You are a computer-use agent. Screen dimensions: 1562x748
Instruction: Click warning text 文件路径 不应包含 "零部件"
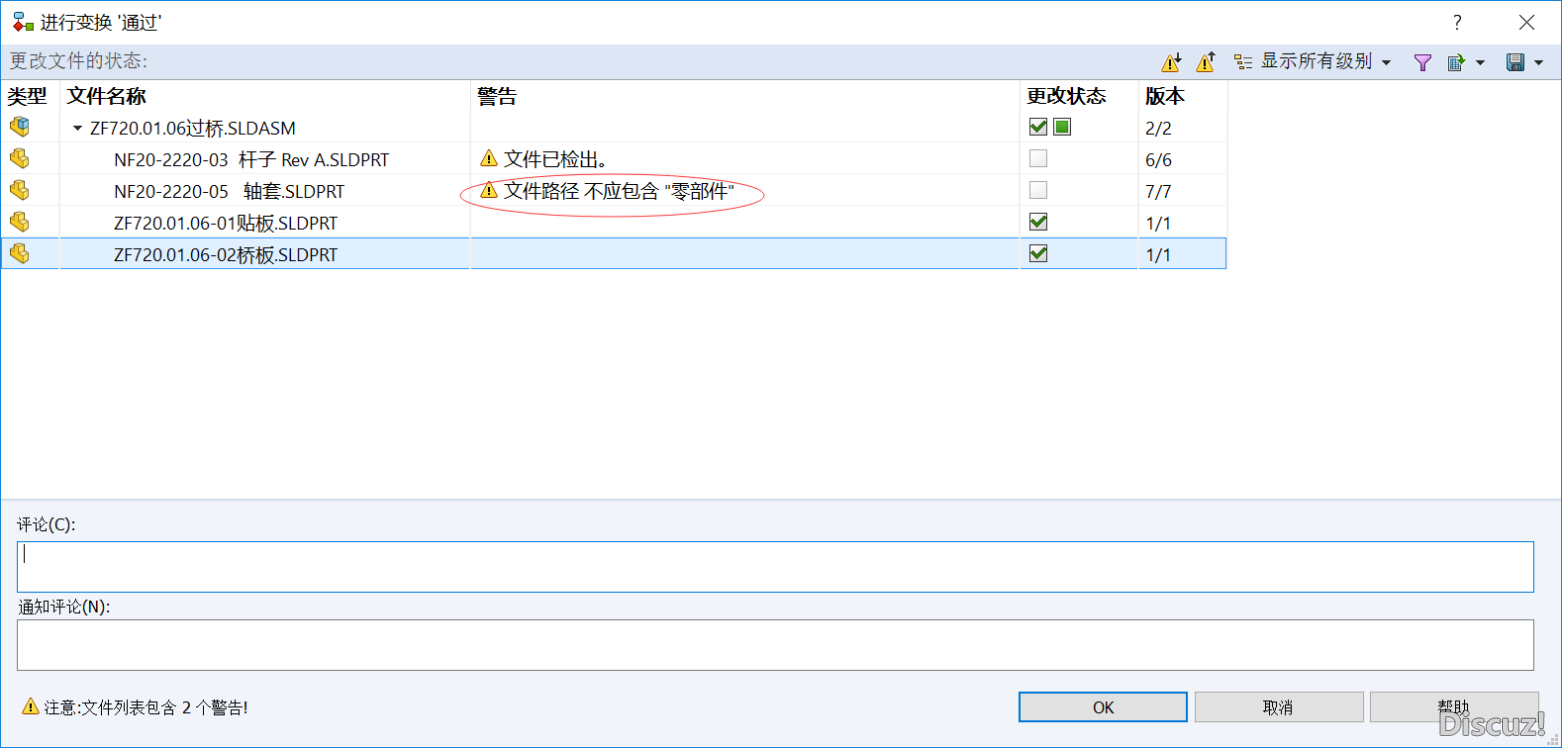pyautogui.click(x=619, y=190)
